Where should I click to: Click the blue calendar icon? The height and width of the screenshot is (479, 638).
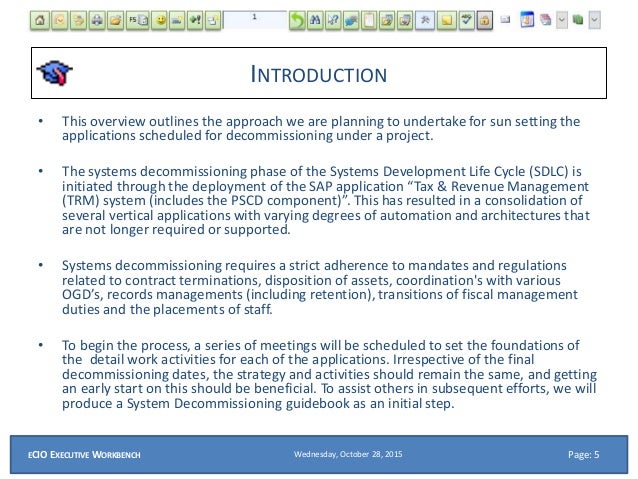coord(527,20)
